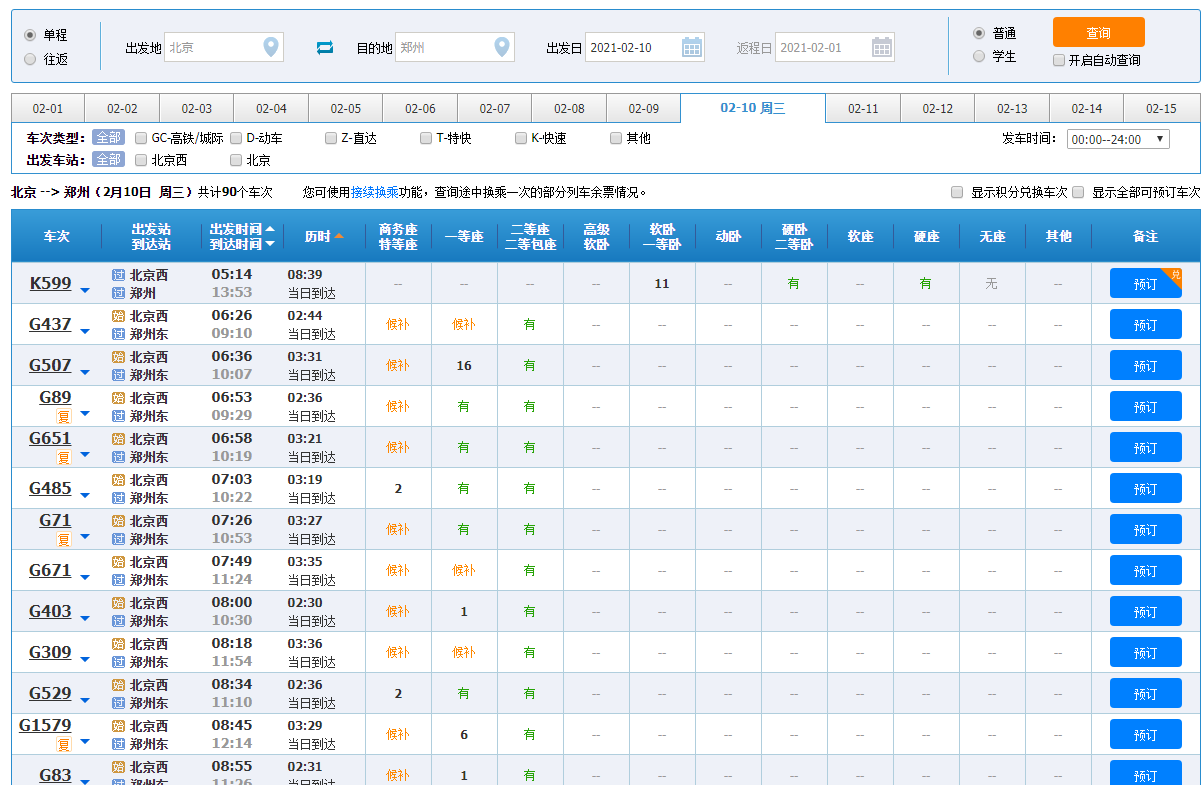The width and height of the screenshot is (1203, 785).
Task: Expand the stop details arrow for G485
Action: coord(85,496)
